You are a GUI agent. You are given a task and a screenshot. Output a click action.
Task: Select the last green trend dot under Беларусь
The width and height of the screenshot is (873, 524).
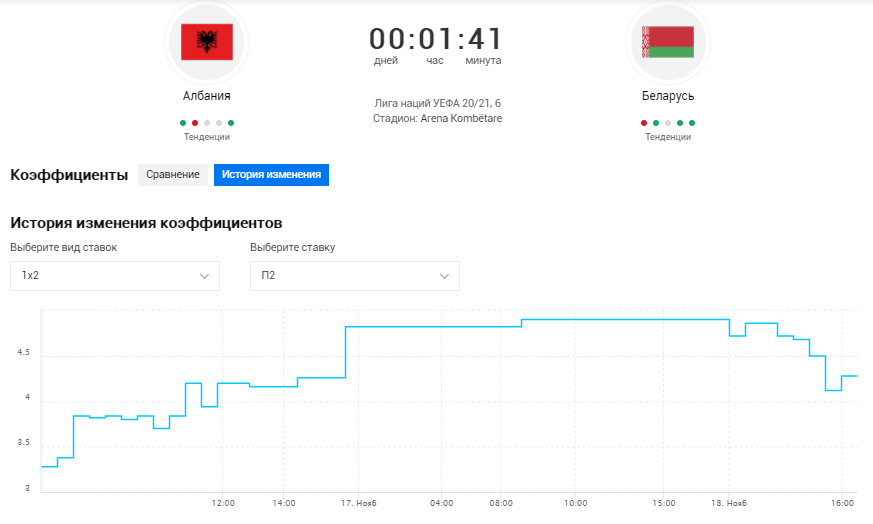(692, 123)
